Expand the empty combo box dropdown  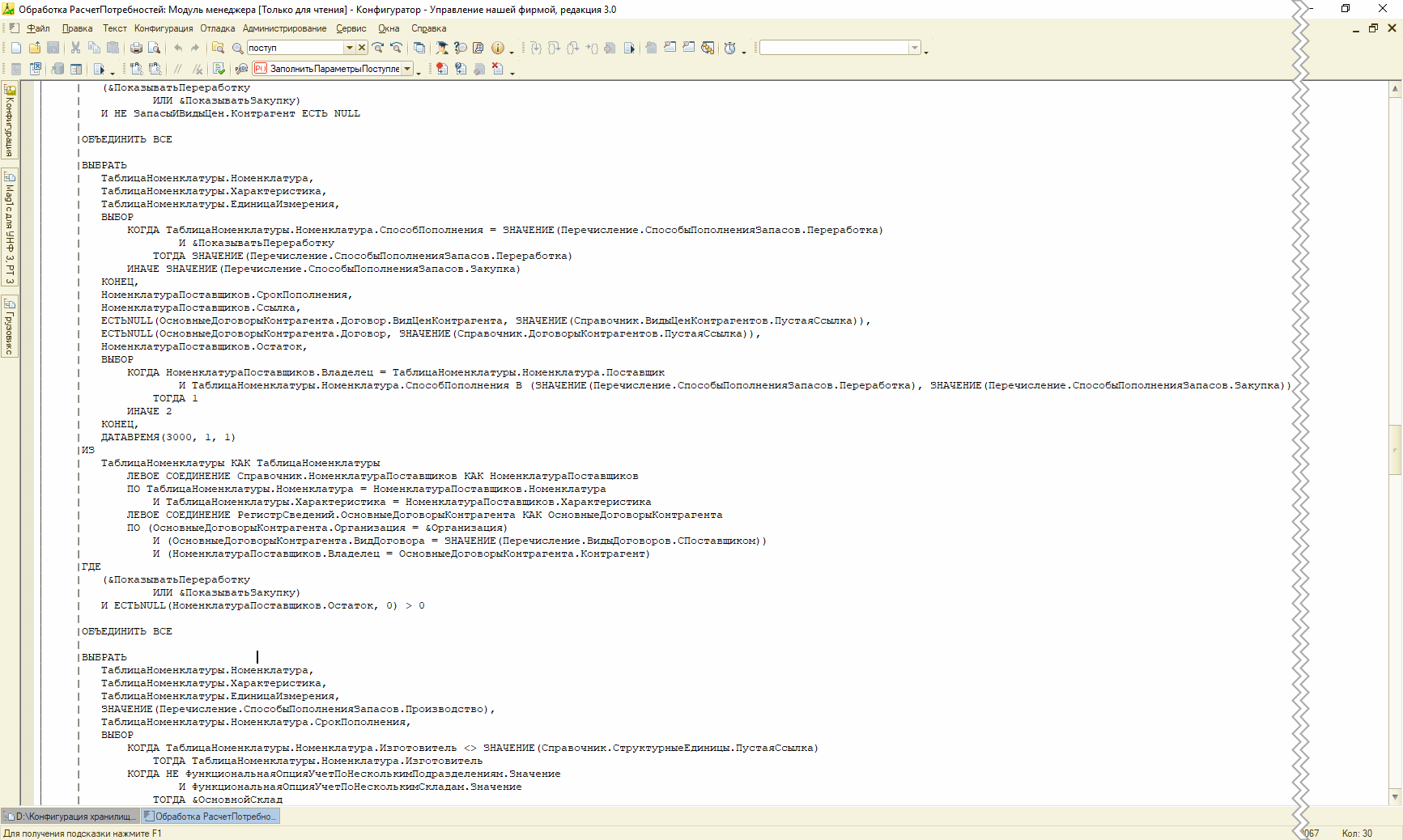[915, 49]
